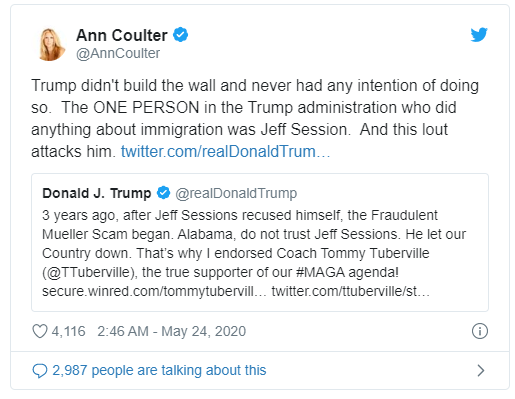Click the Donald J. Trump display name
Screen dimensions: 515x399
point(97,193)
